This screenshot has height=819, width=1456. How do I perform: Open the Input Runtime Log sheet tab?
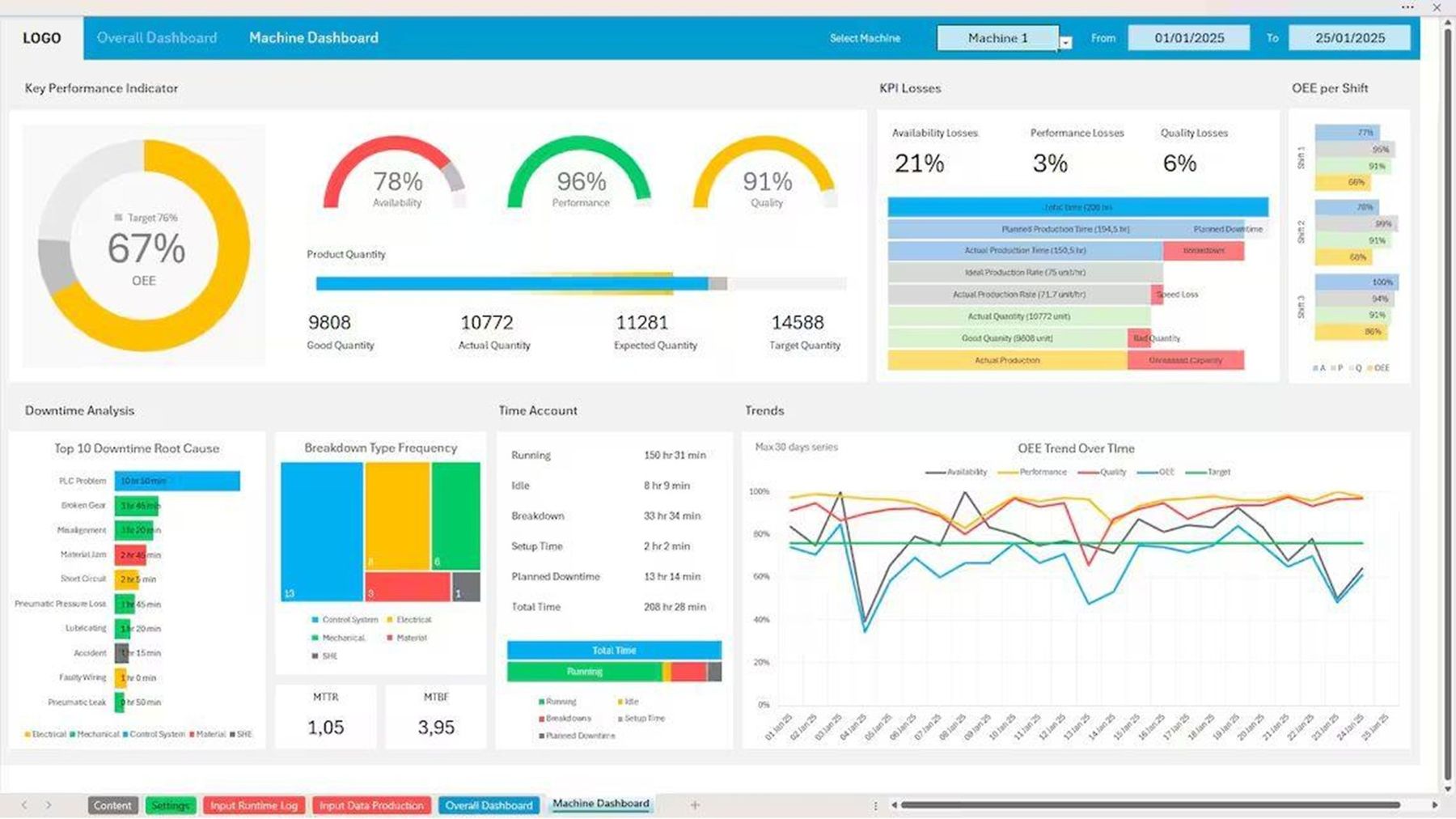[253, 805]
